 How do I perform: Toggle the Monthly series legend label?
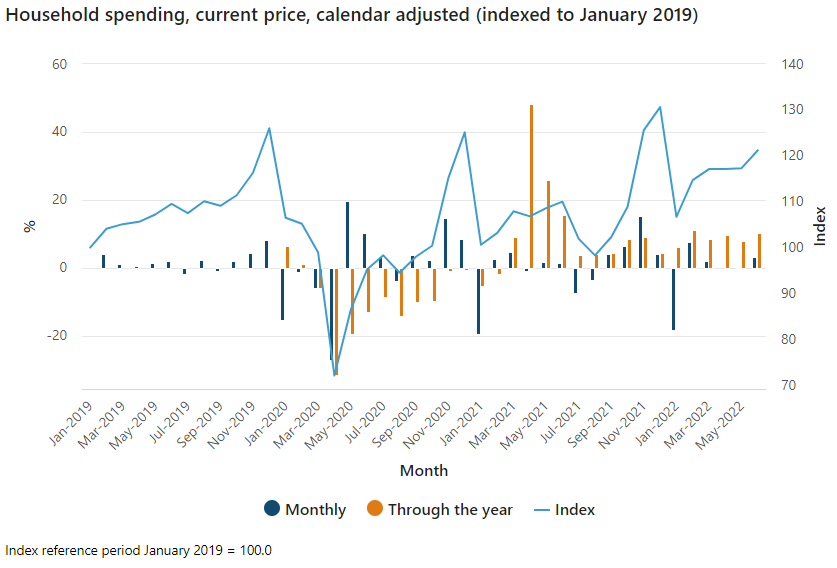point(315,510)
